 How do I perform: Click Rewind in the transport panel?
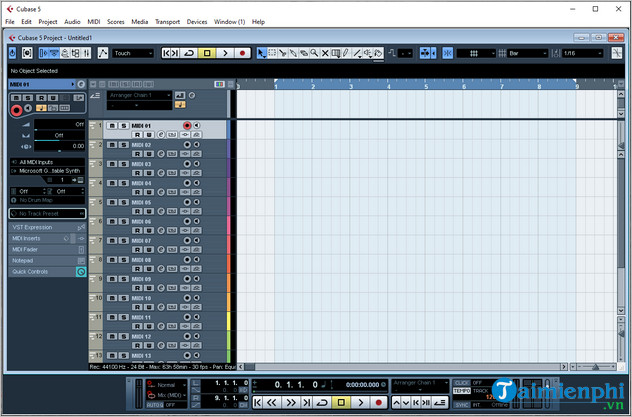[x=272, y=402]
